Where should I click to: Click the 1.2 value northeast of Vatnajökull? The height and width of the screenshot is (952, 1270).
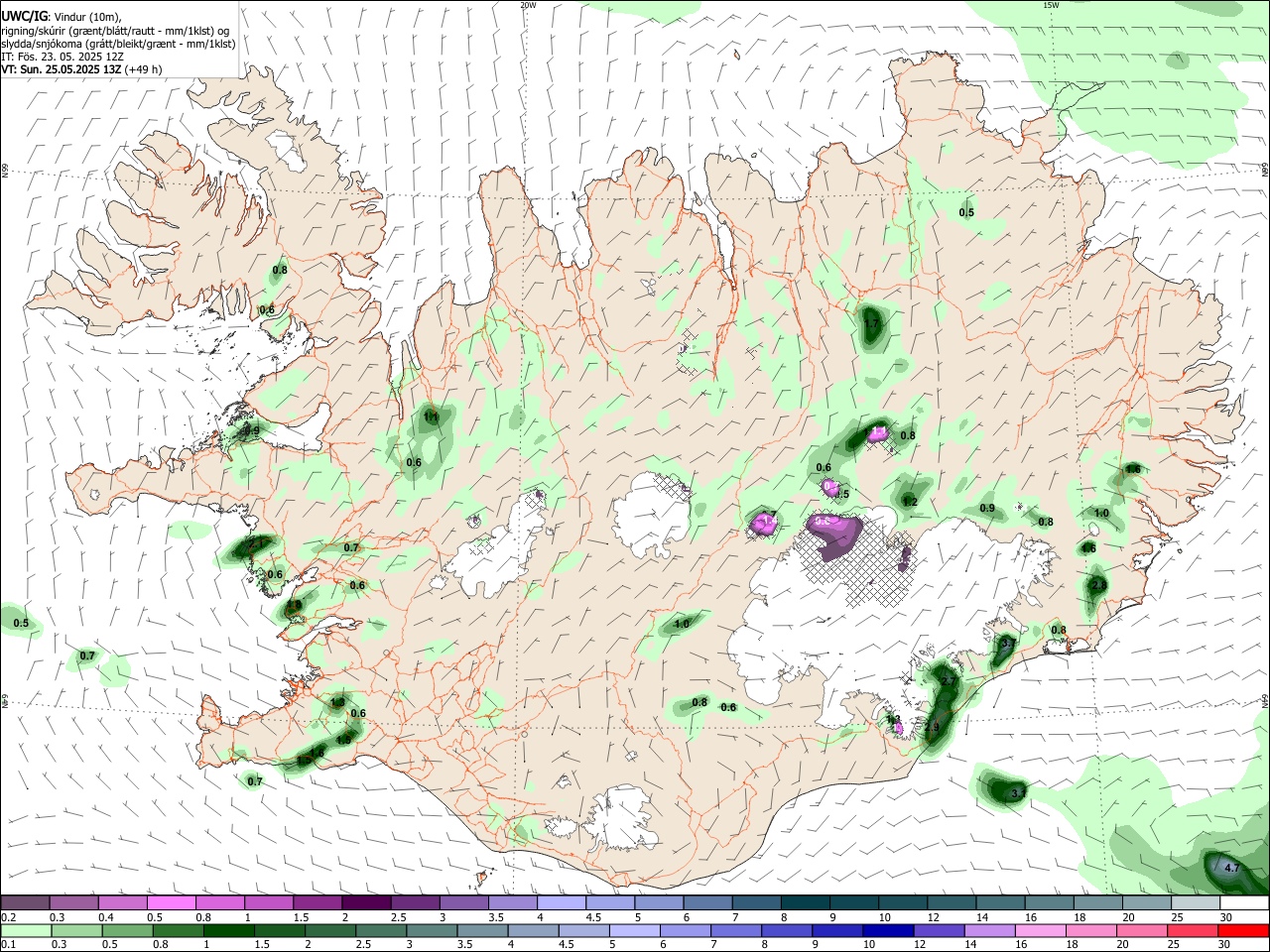pos(910,502)
